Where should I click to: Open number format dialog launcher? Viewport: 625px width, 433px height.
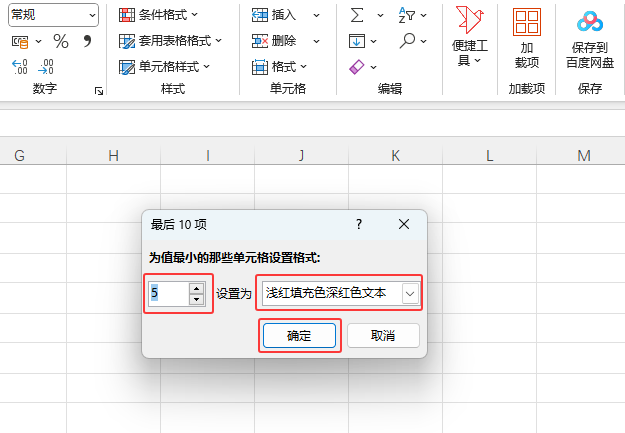click(x=98, y=91)
